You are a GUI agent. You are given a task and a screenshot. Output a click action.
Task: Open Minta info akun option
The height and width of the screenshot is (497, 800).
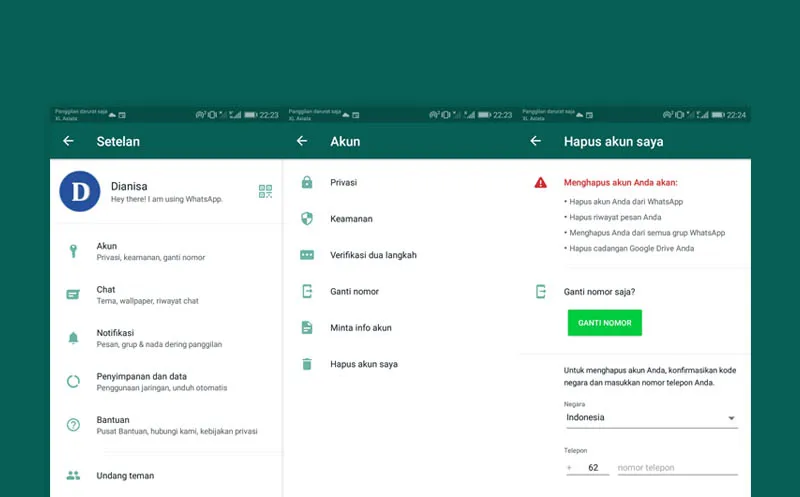tap(360, 328)
